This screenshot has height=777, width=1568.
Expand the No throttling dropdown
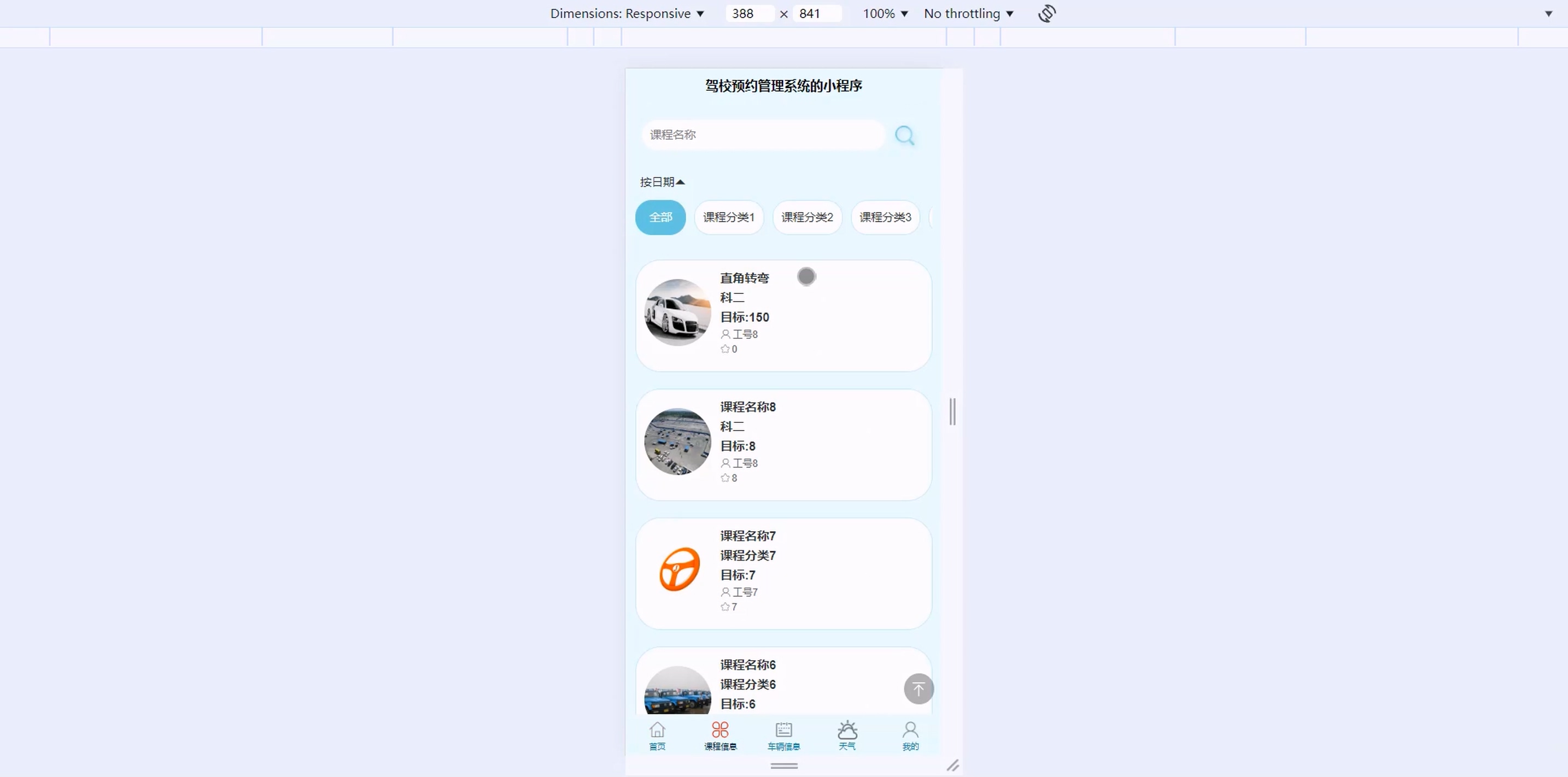pos(968,13)
